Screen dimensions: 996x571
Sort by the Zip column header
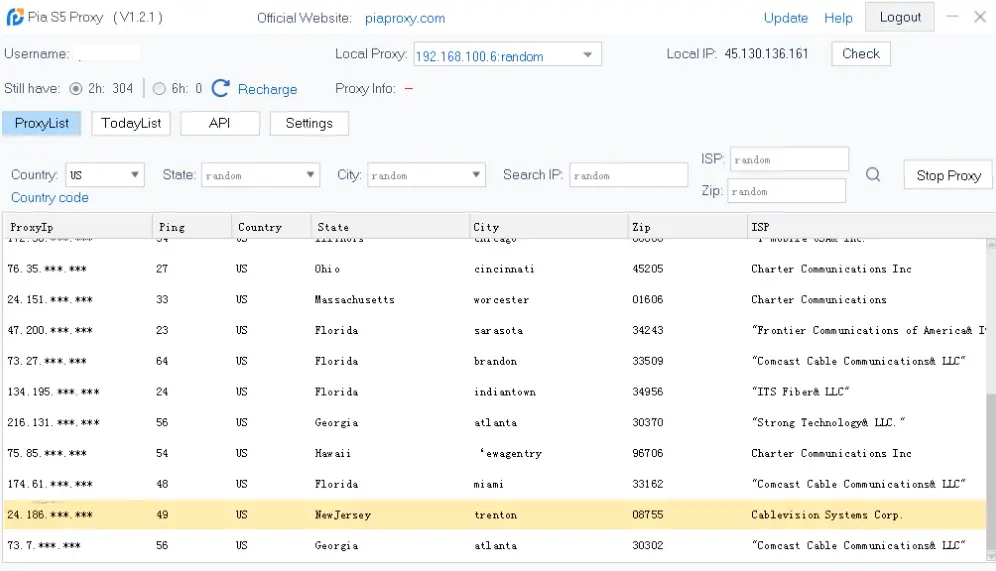coord(687,227)
